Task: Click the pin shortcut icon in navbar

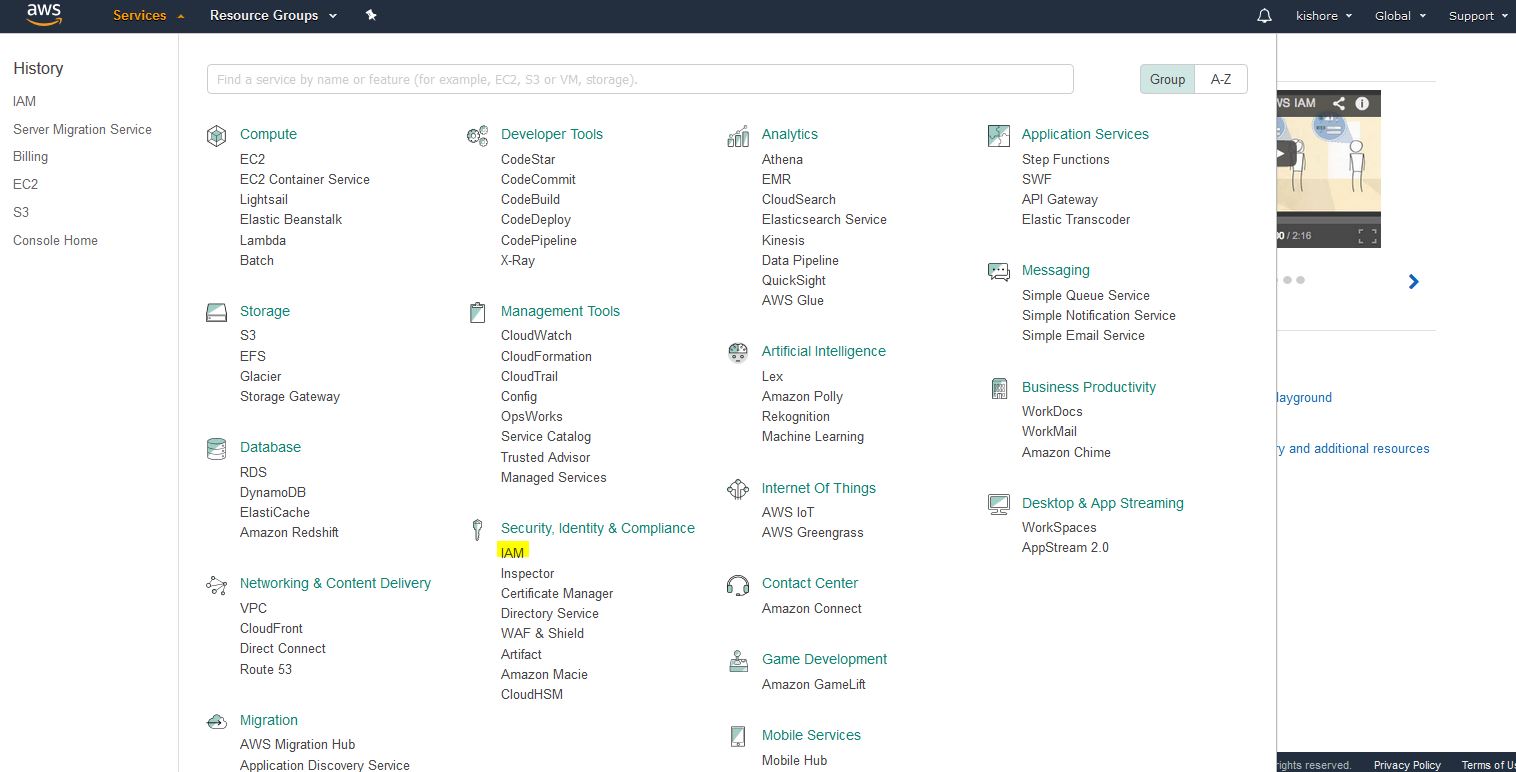Action: pos(371,15)
